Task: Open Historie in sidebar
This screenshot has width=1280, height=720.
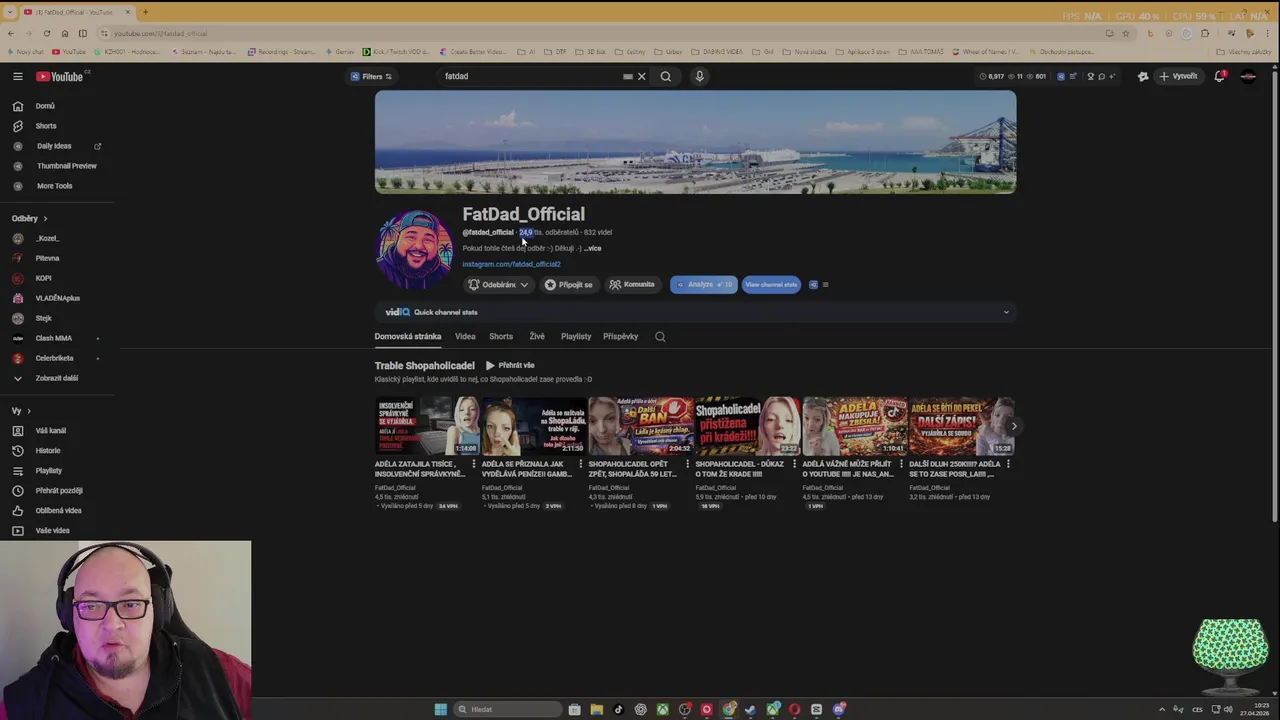Action: click(47, 451)
